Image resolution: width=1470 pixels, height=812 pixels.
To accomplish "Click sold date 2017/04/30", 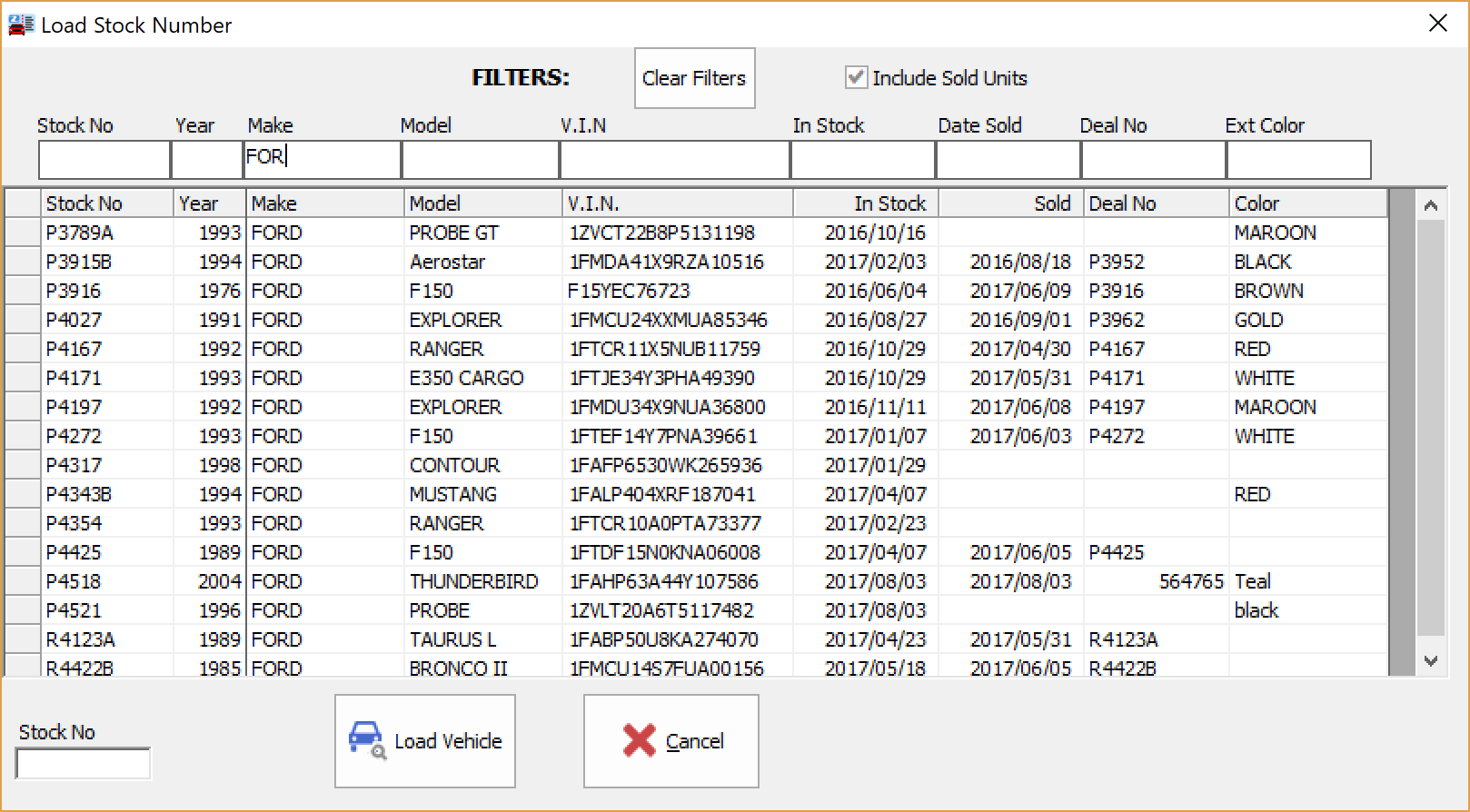I will click(1021, 349).
